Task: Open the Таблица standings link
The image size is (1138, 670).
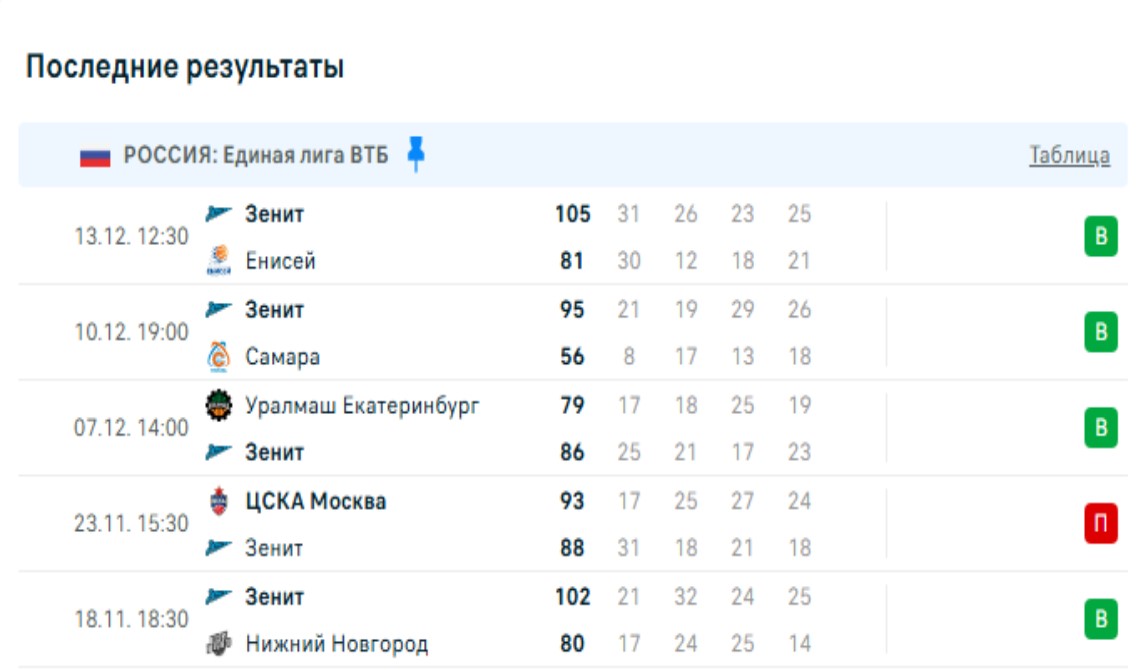Action: click(x=1069, y=156)
